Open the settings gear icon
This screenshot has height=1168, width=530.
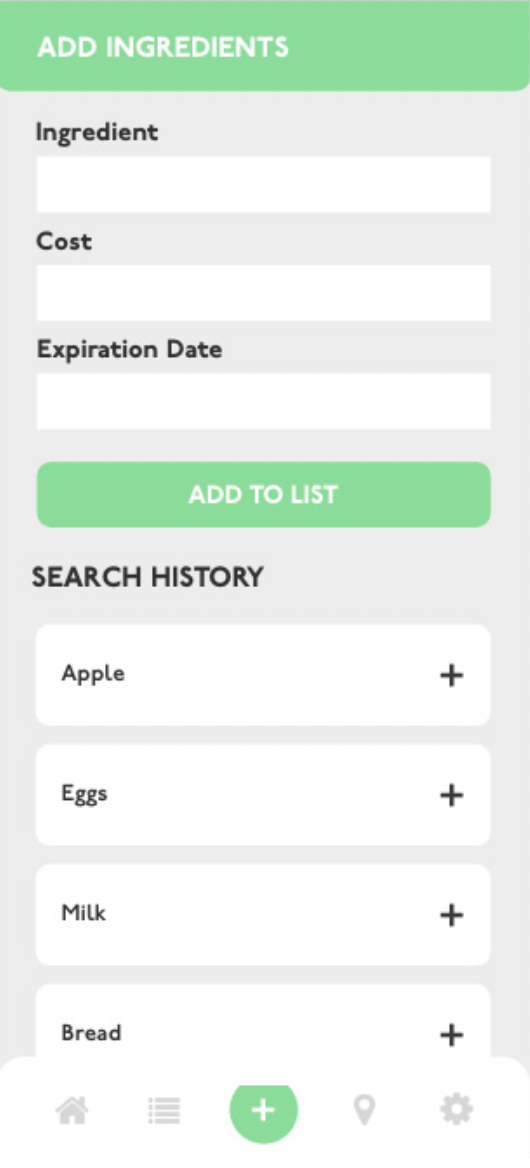pyautogui.click(x=456, y=1110)
